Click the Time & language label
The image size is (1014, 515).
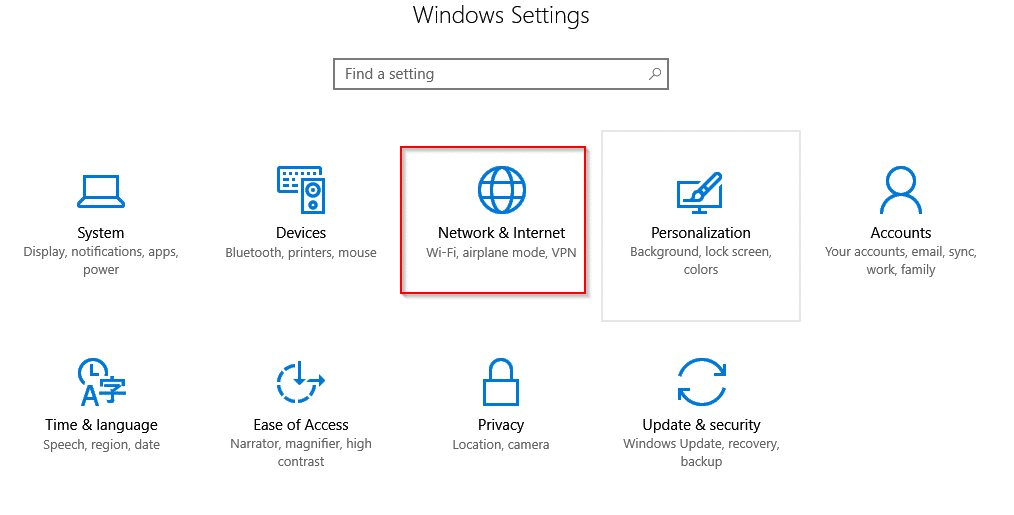pos(102,425)
